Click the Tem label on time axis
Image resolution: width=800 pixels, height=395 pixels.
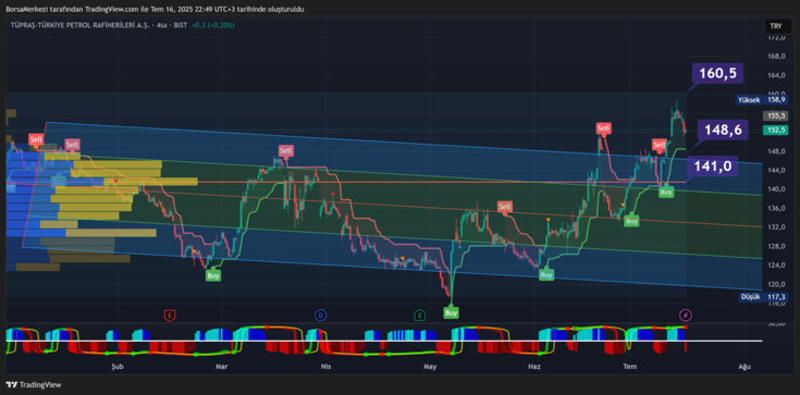tap(628, 366)
